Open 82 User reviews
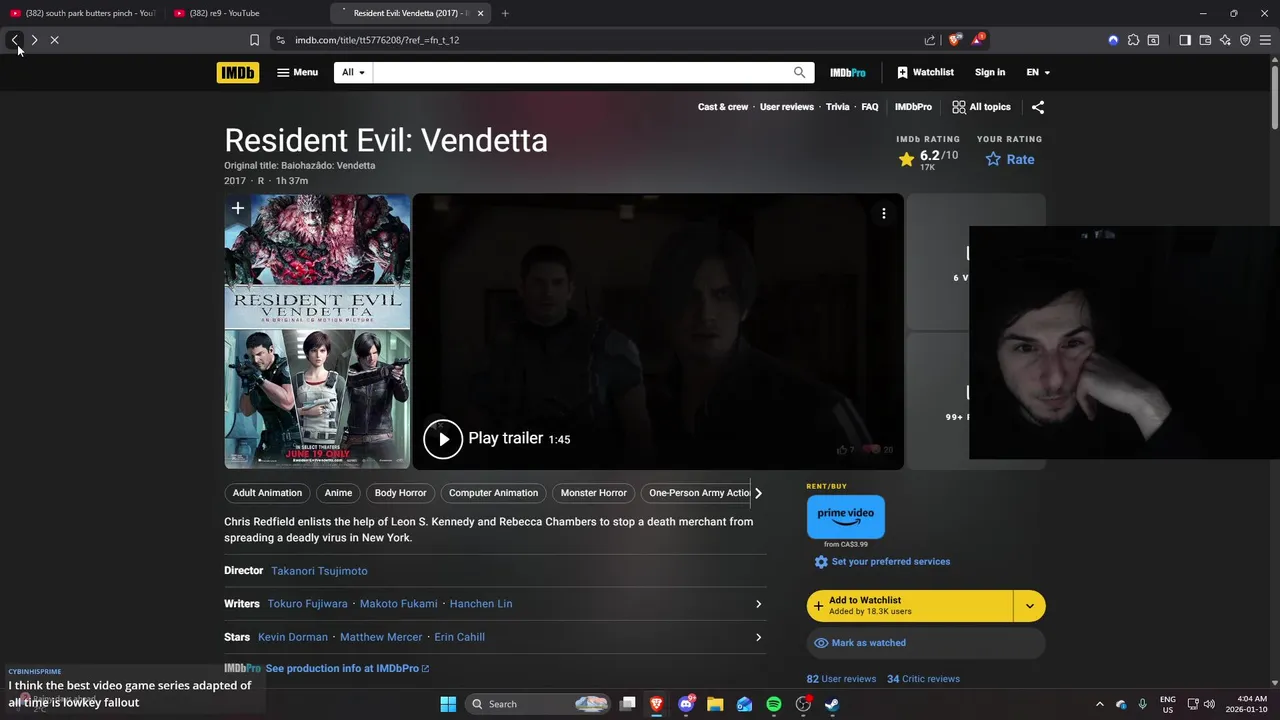This screenshot has height=720, width=1280. [841, 679]
